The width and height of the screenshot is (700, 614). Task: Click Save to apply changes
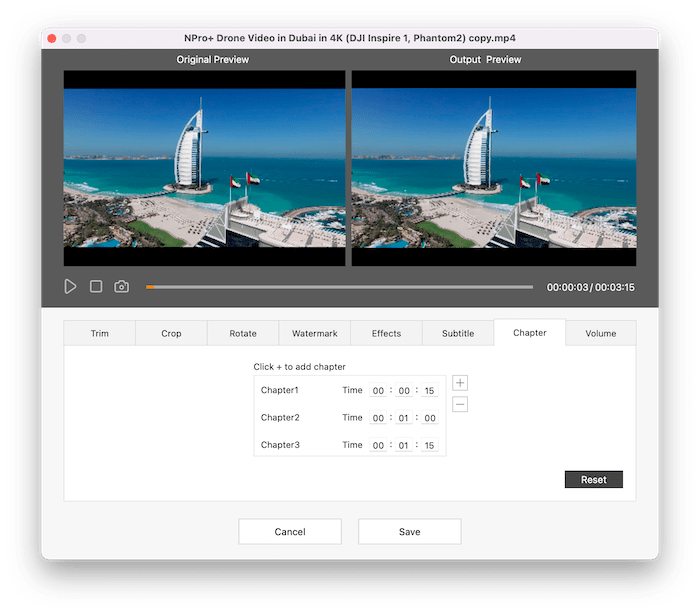tap(409, 532)
